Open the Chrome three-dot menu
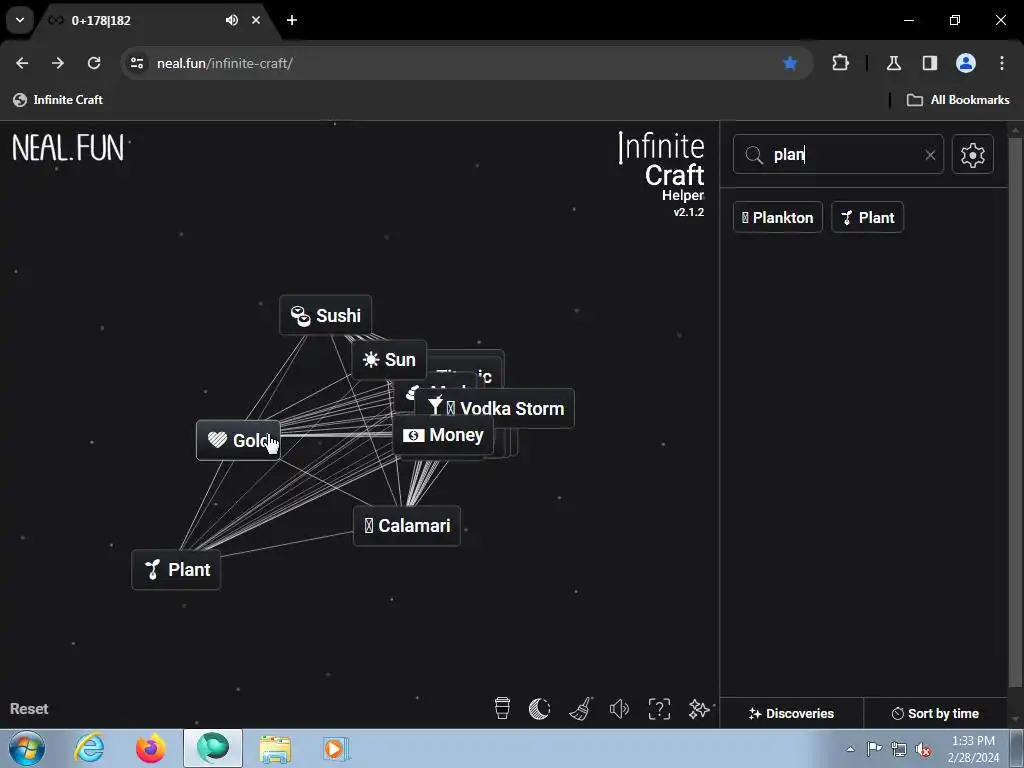This screenshot has height=768, width=1024. point(1002,63)
